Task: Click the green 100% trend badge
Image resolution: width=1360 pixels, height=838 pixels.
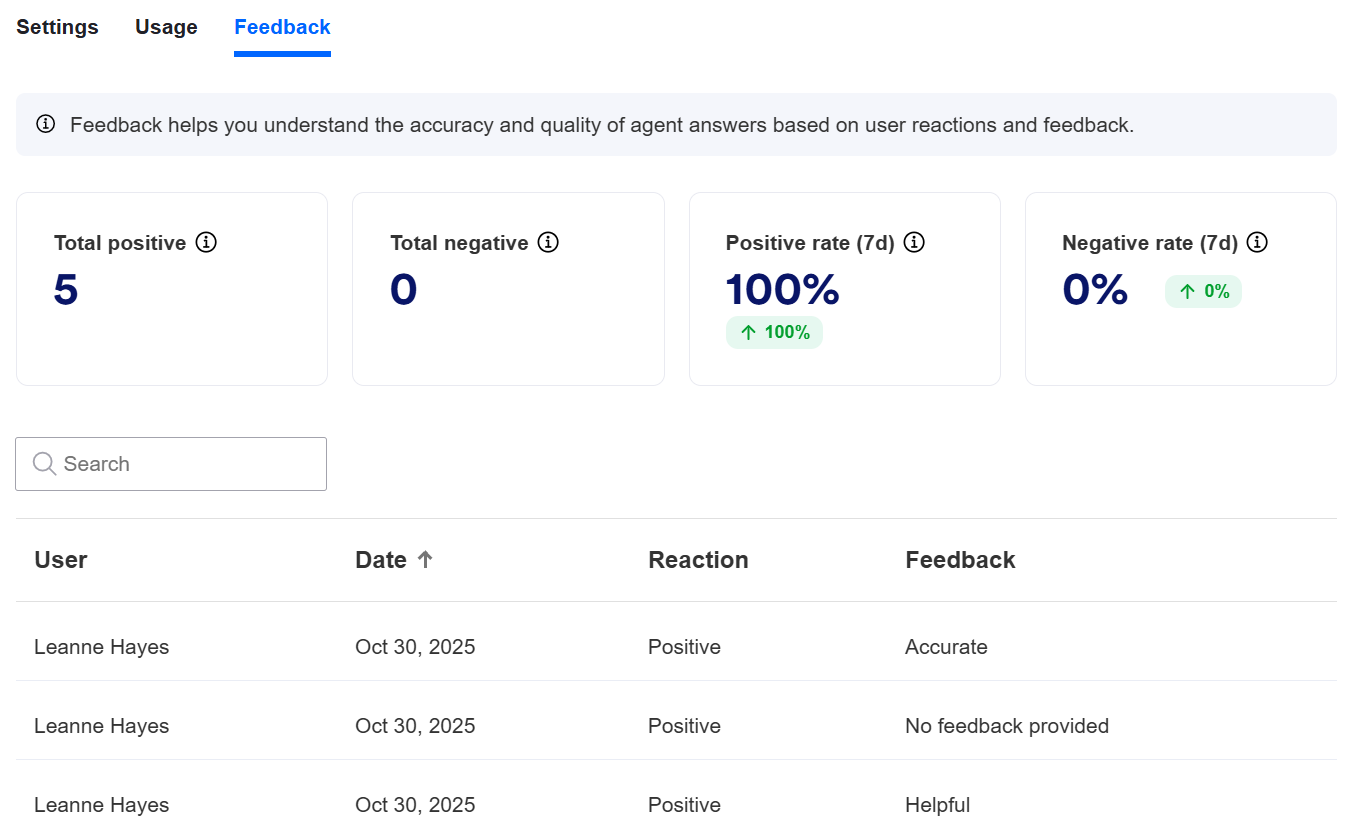Action: [774, 333]
